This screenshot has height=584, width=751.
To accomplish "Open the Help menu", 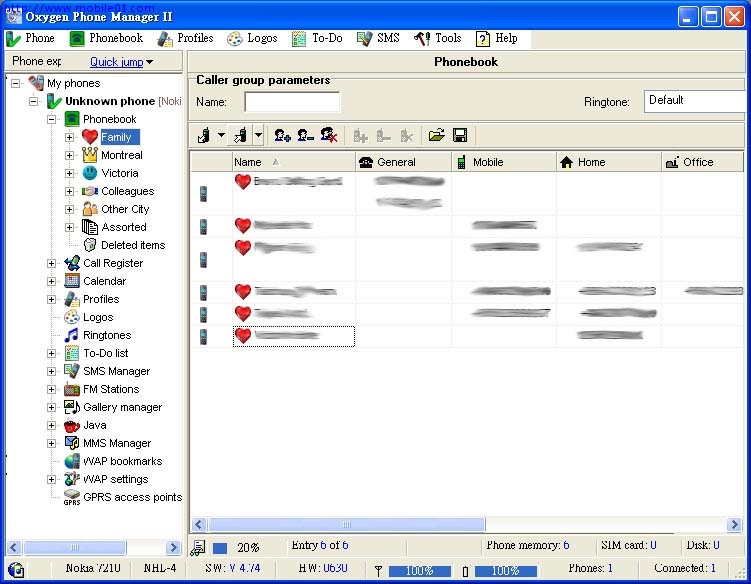I will (497, 38).
